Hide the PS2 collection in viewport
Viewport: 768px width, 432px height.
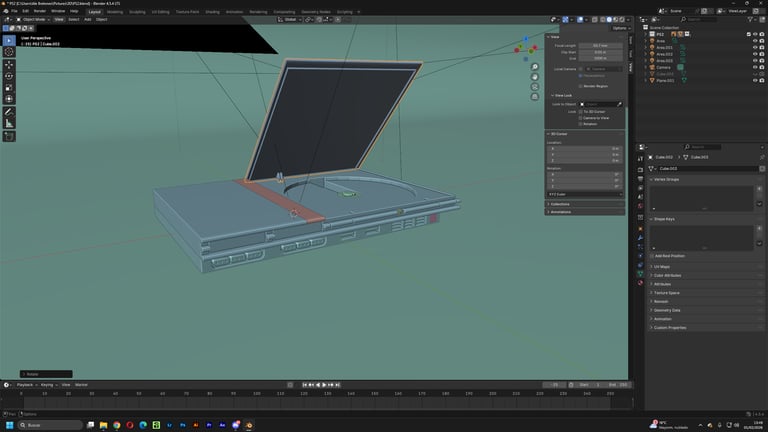click(755, 34)
